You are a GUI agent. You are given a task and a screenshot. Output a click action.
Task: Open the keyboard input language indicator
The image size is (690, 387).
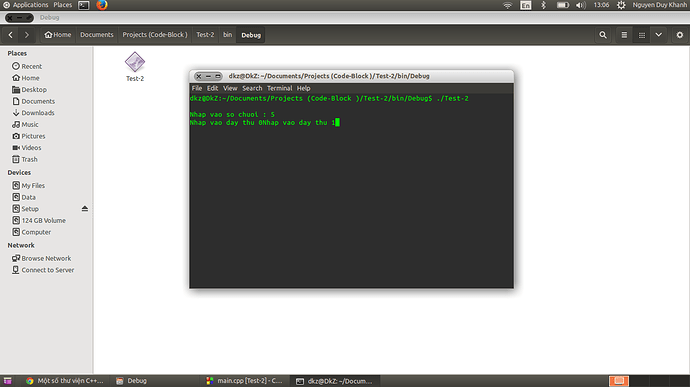tap(525, 5)
